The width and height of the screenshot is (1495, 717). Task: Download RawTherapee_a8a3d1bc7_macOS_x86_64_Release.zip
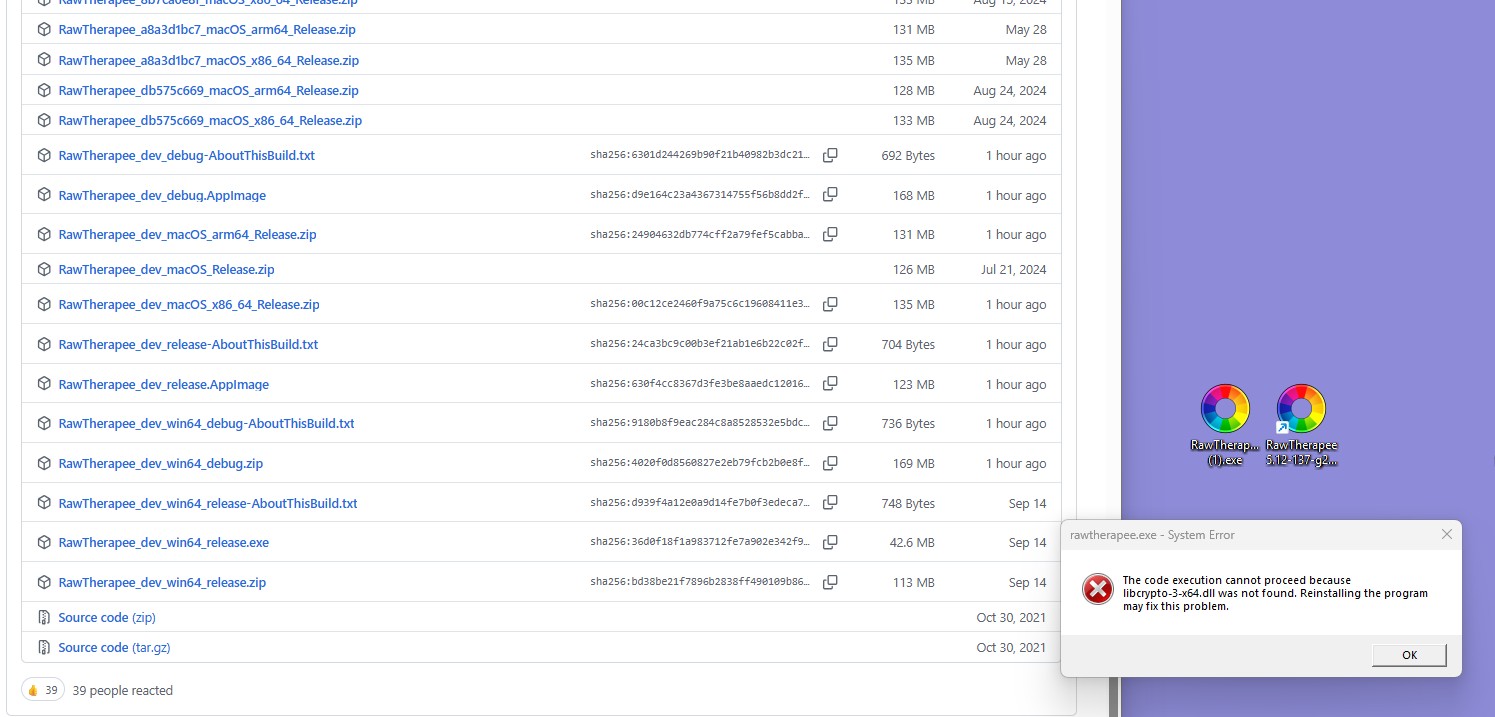pyautogui.click(x=209, y=61)
